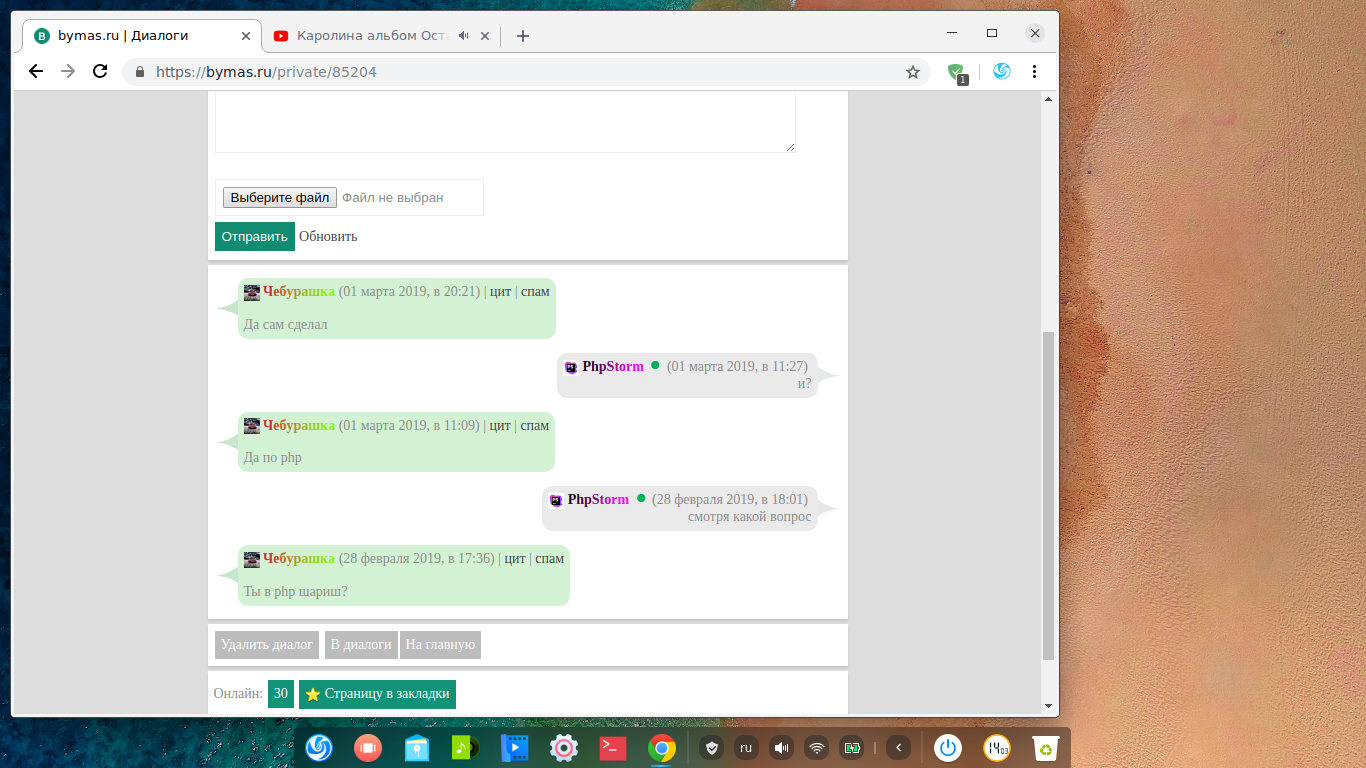Screen dimensions: 1366x768
Task: Click the Удалить диалог button
Action: click(267, 645)
